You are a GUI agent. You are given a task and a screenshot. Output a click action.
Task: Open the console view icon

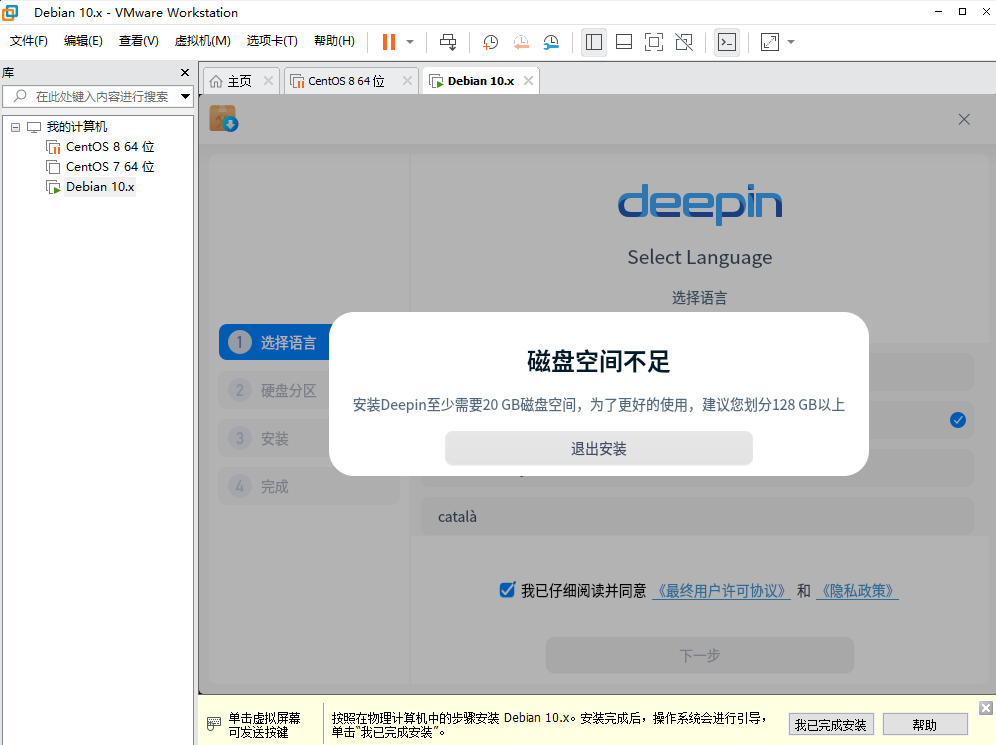click(x=727, y=42)
